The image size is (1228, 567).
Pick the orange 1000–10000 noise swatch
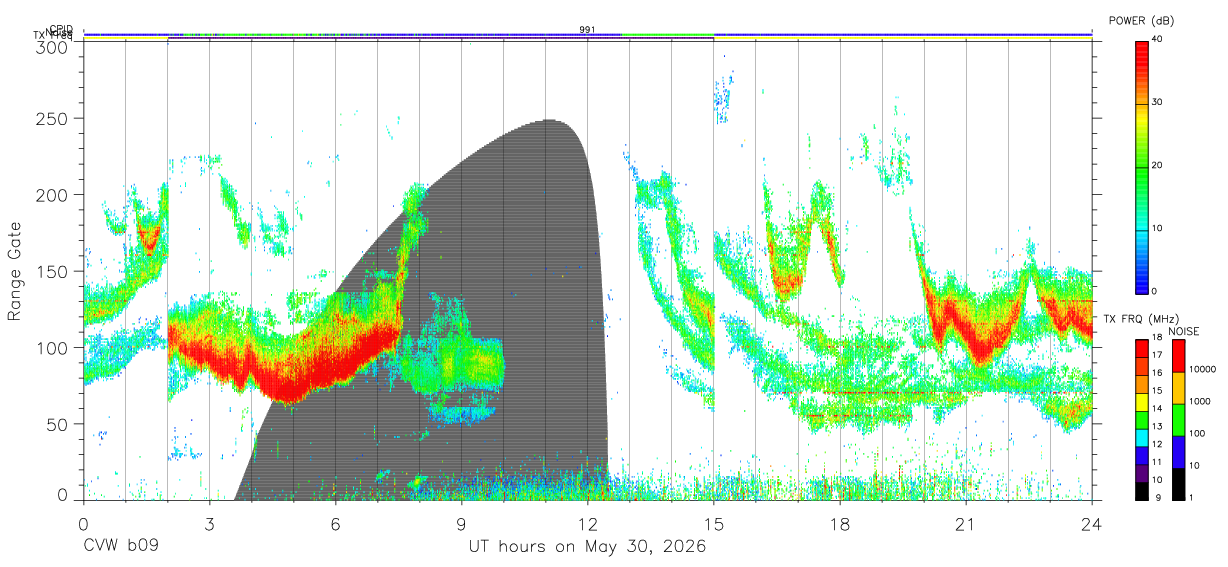pos(1178,388)
